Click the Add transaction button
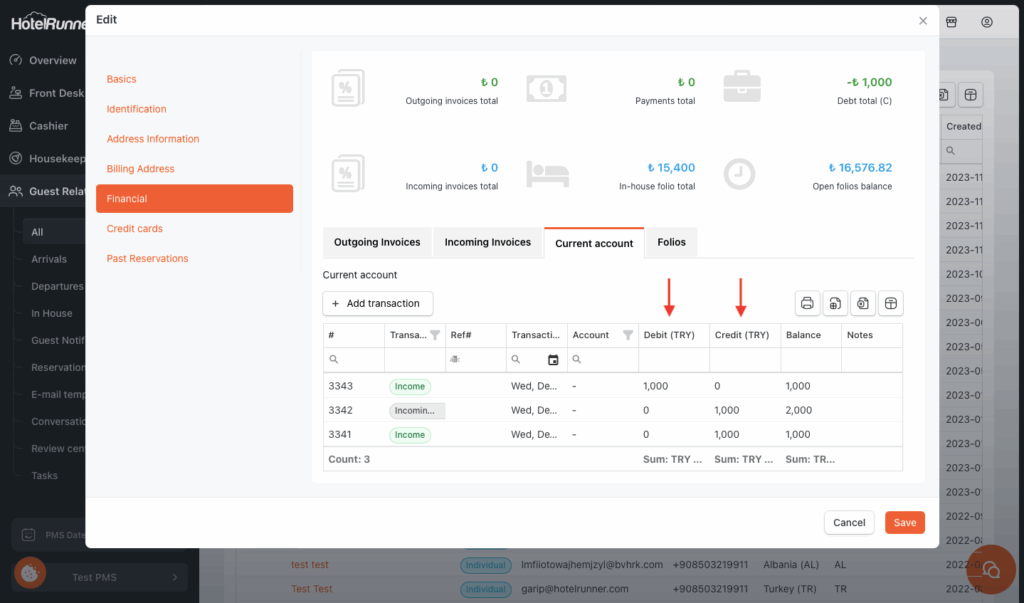Viewport: 1024px width, 603px height. tap(378, 303)
